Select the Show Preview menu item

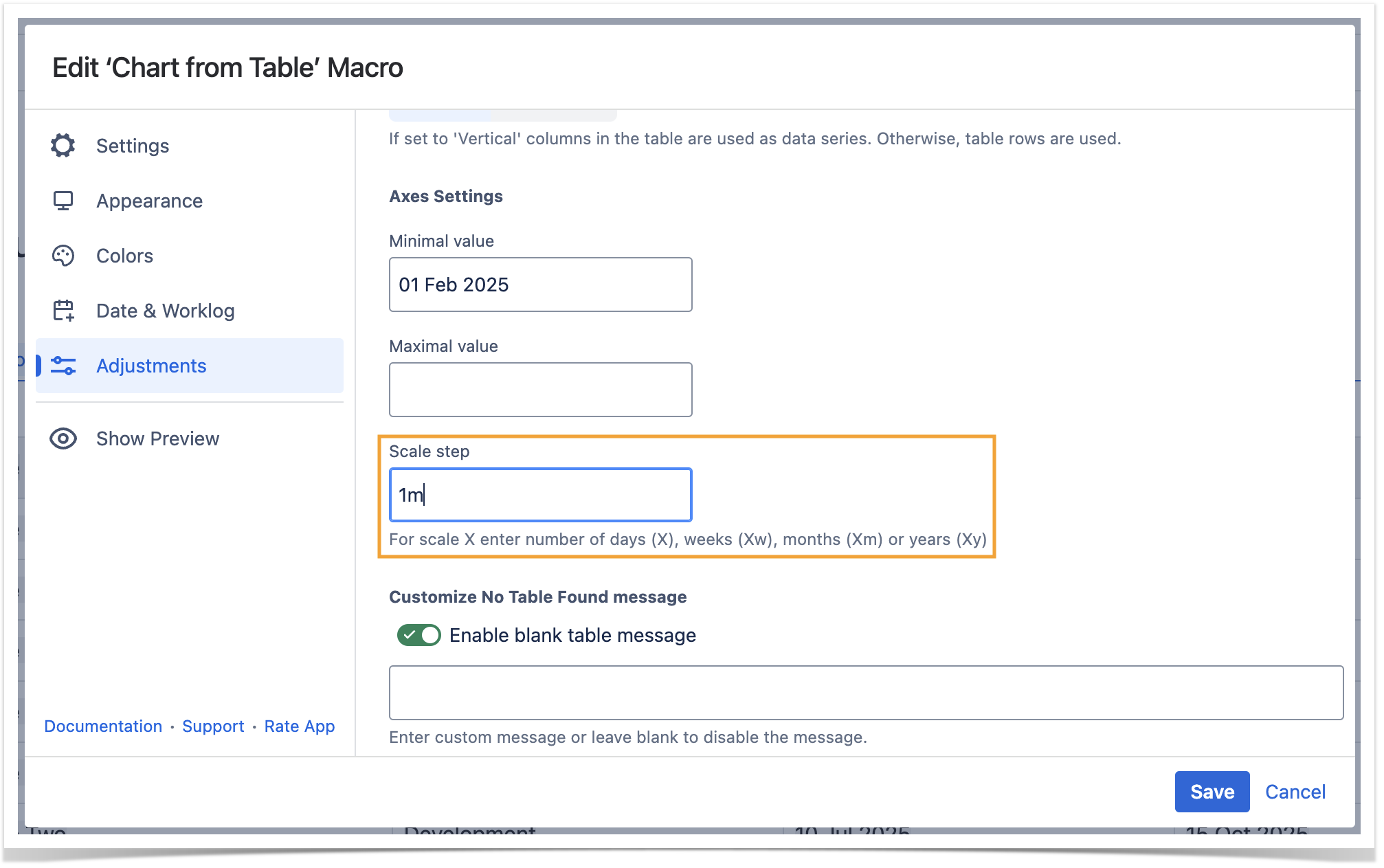[x=157, y=438]
